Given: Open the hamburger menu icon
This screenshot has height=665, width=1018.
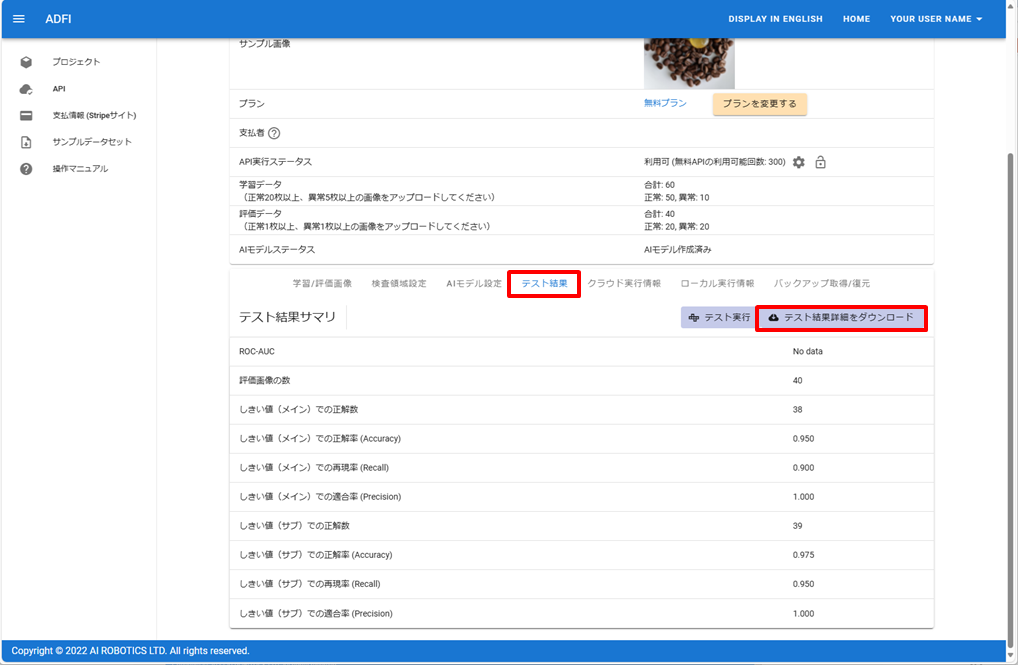Looking at the screenshot, I should click(x=19, y=19).
